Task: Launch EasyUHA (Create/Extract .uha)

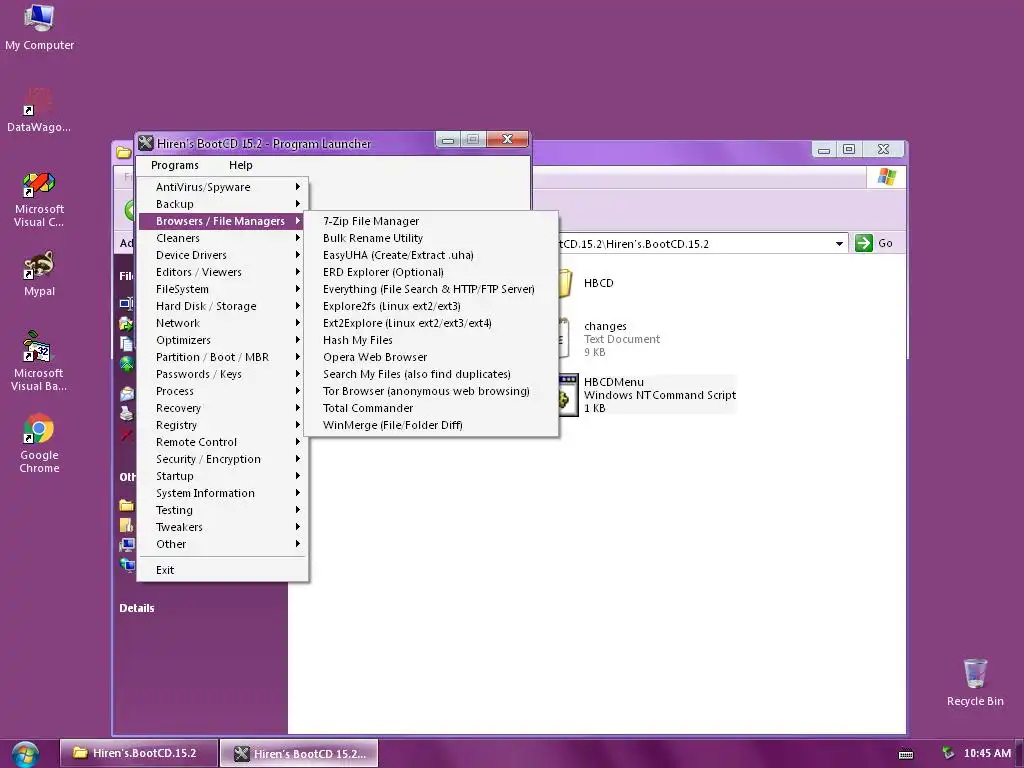Action: 431,255
